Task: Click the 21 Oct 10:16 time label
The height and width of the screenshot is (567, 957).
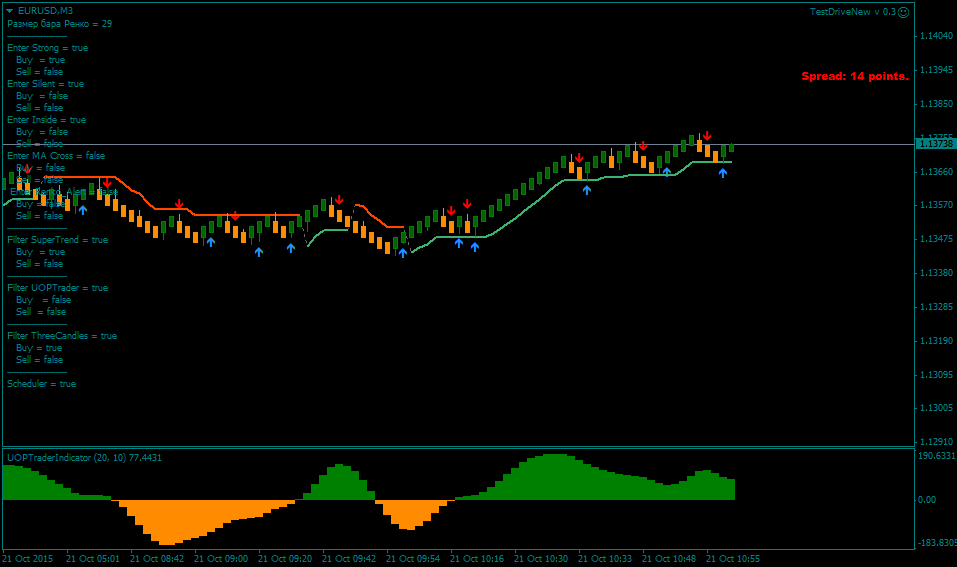Action: click(477, 558)
